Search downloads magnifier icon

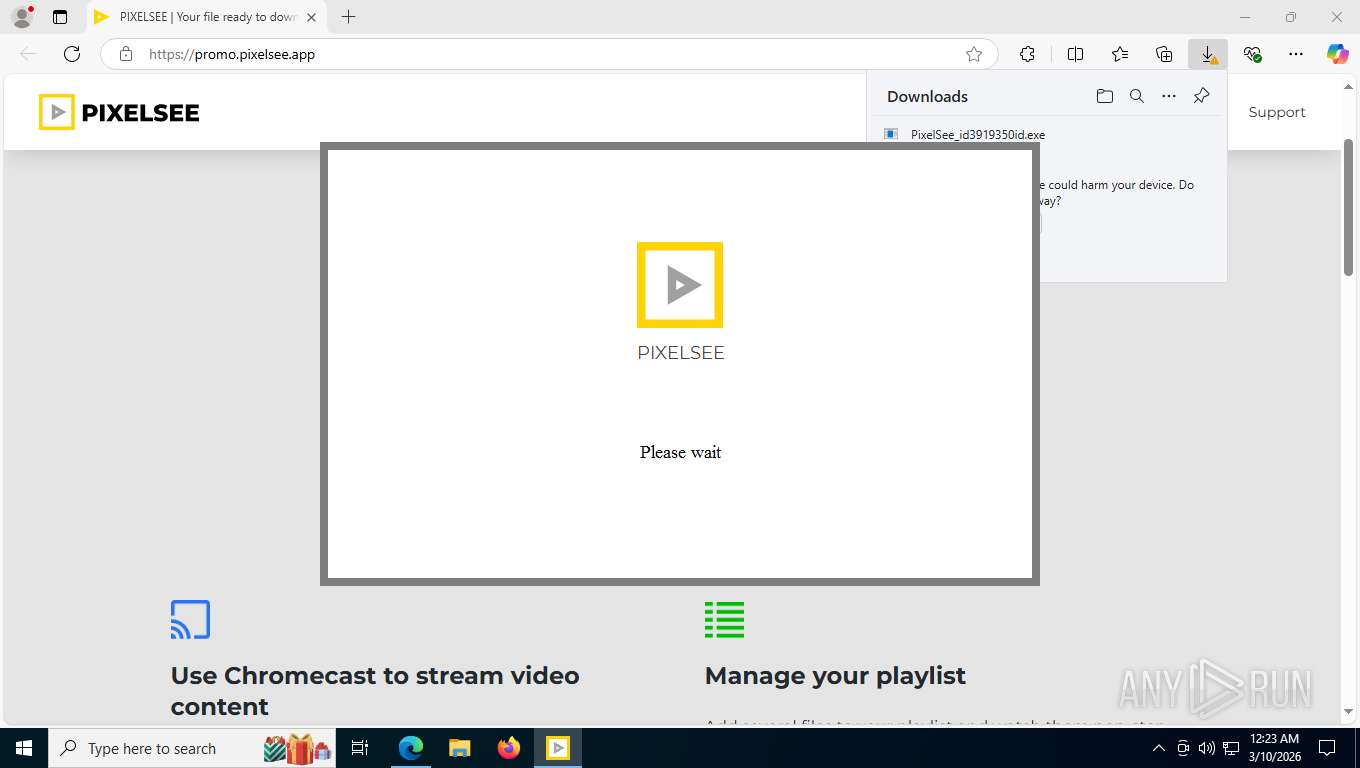(x=1136, y=96)
